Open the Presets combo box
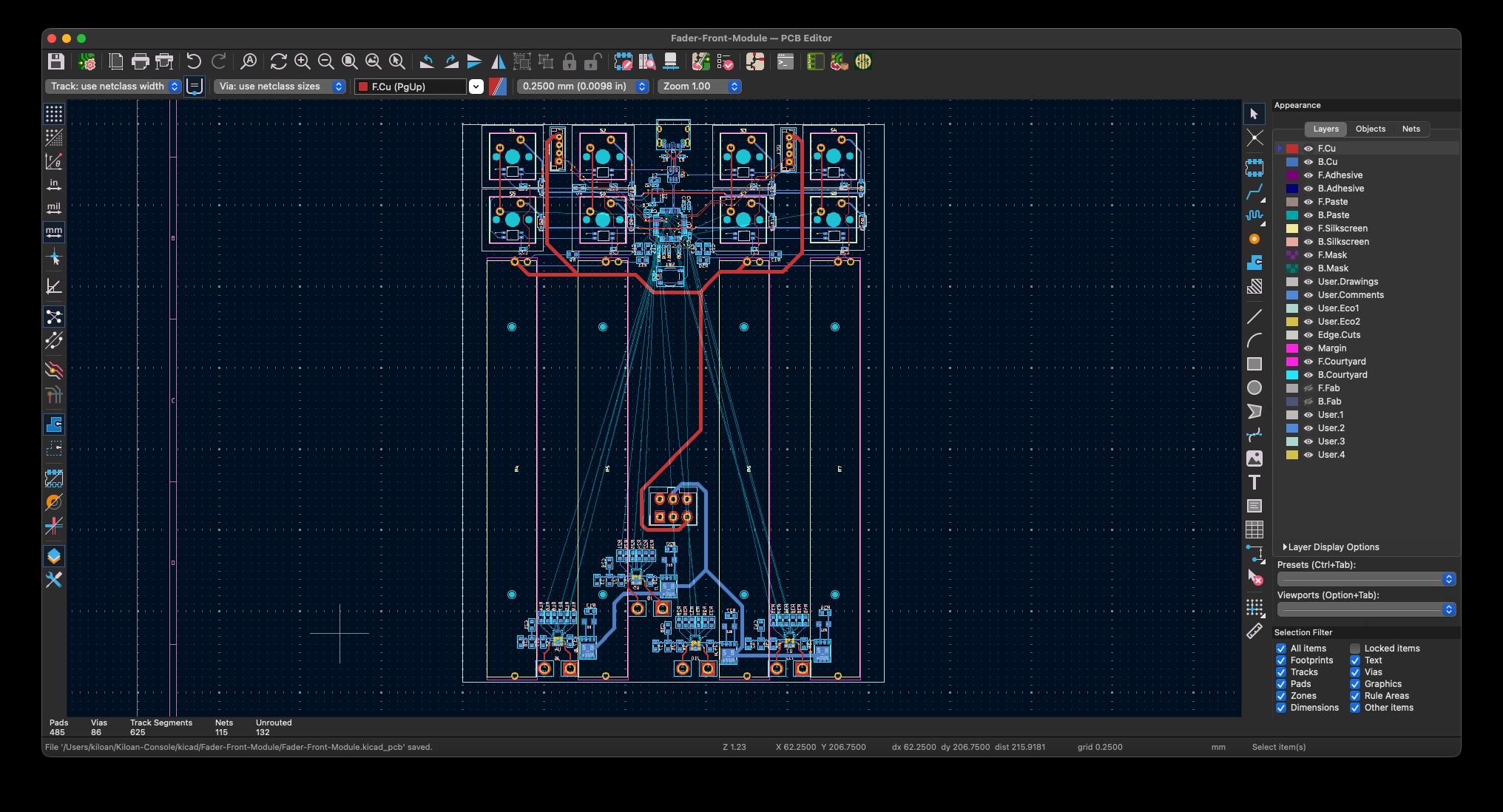The width and height of the screenshot is (1503, 812). pyautogui.click(x=1366, y=579)
